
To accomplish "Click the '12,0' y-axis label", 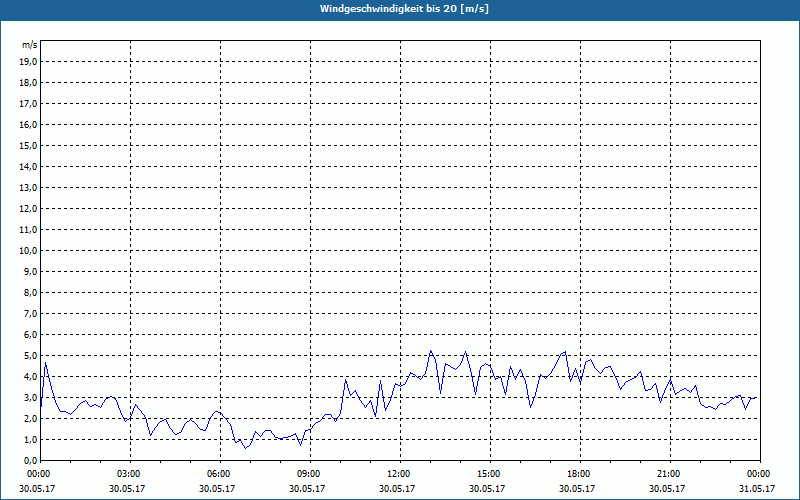I will 29,209.
